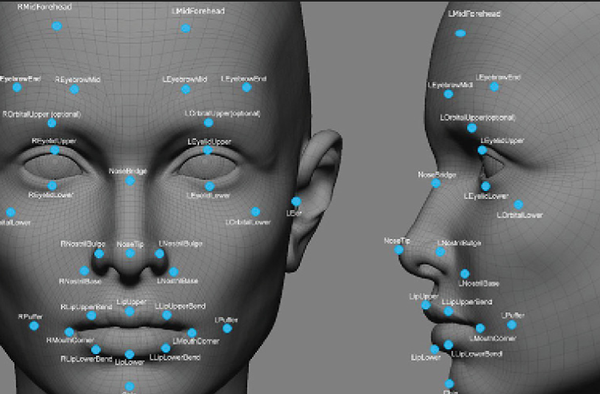Click the LEyebrowEnd marker in the profile view

[x=494, y=87]
